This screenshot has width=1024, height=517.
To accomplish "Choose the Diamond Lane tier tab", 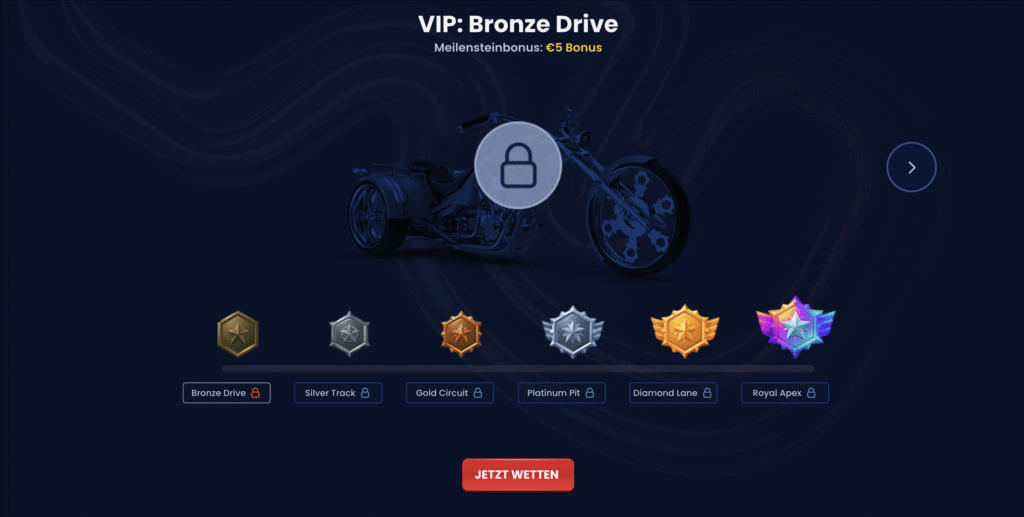I will (673, 393).
